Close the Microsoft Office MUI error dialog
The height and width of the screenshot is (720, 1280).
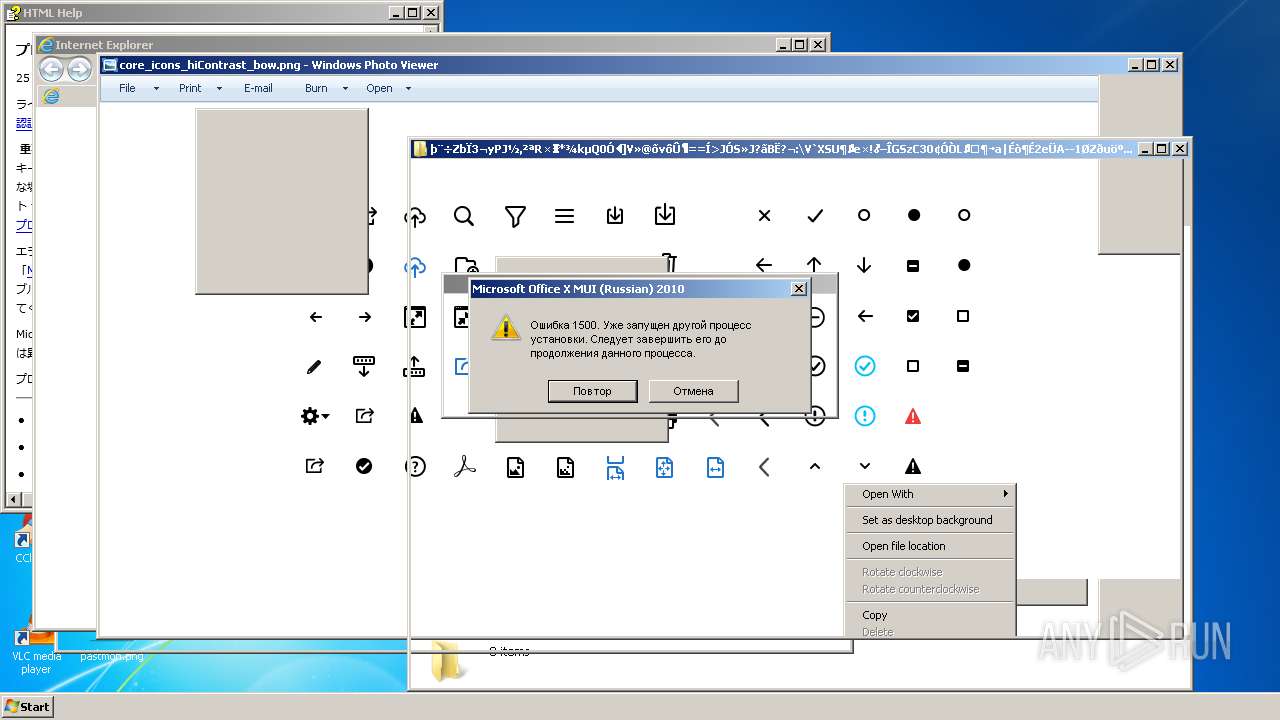798,288
